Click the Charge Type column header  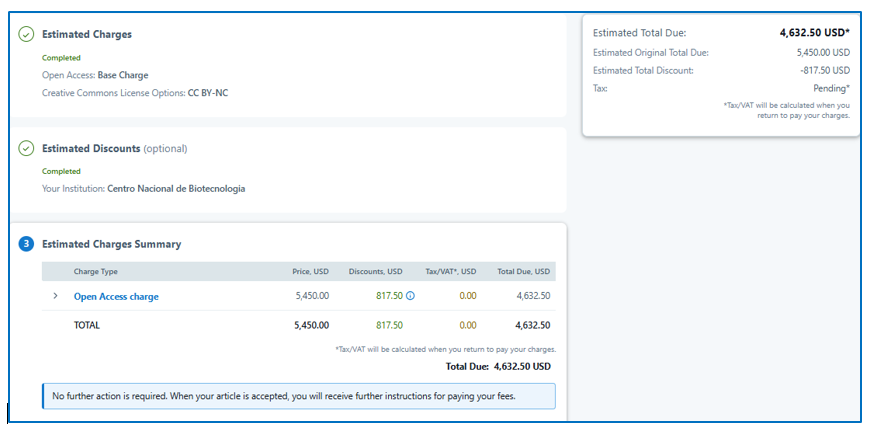point(96,271)
